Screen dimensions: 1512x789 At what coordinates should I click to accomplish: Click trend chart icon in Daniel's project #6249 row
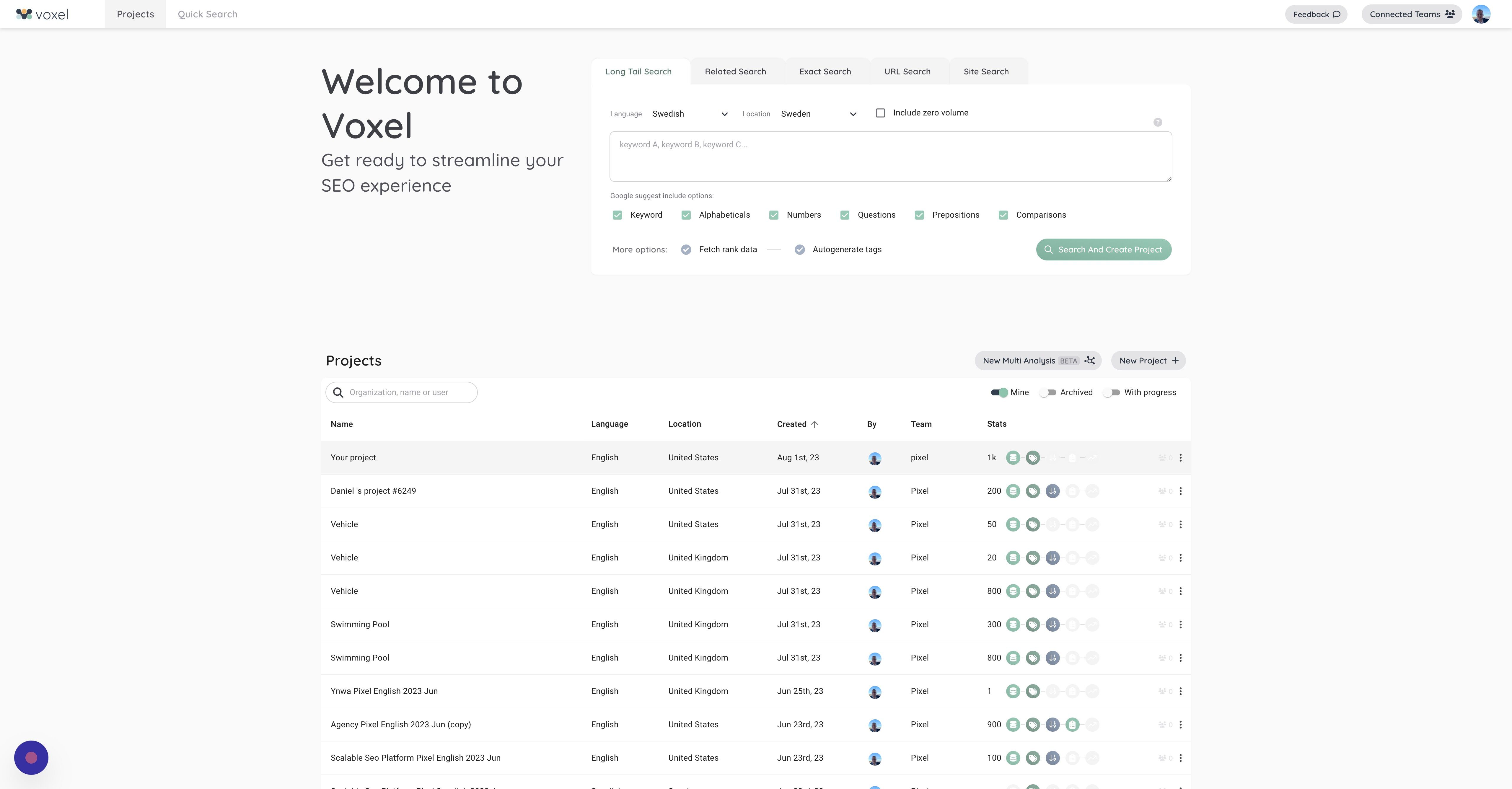[1092, 491]
